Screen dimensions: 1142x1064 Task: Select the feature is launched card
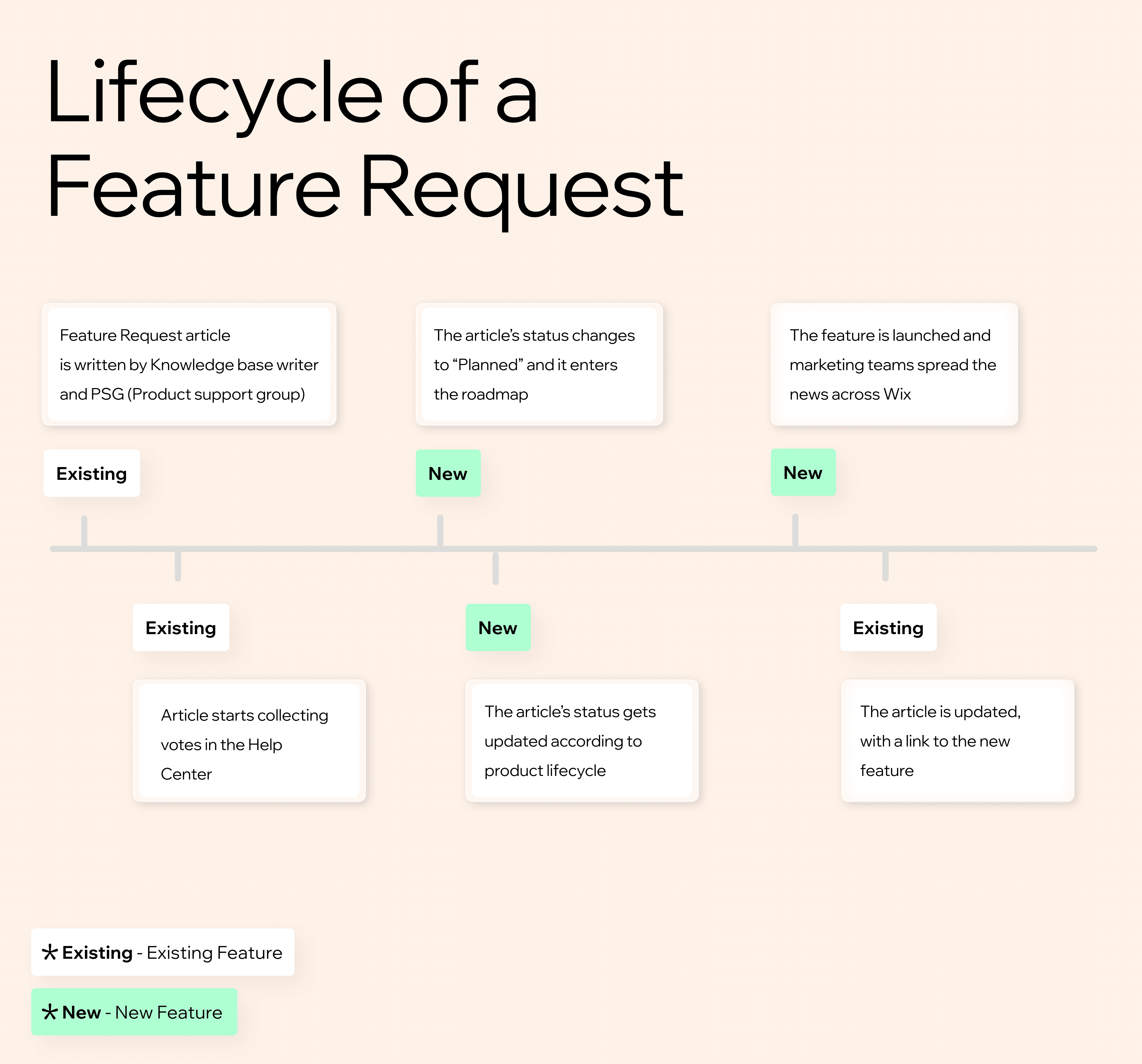[x=894, y=364]
